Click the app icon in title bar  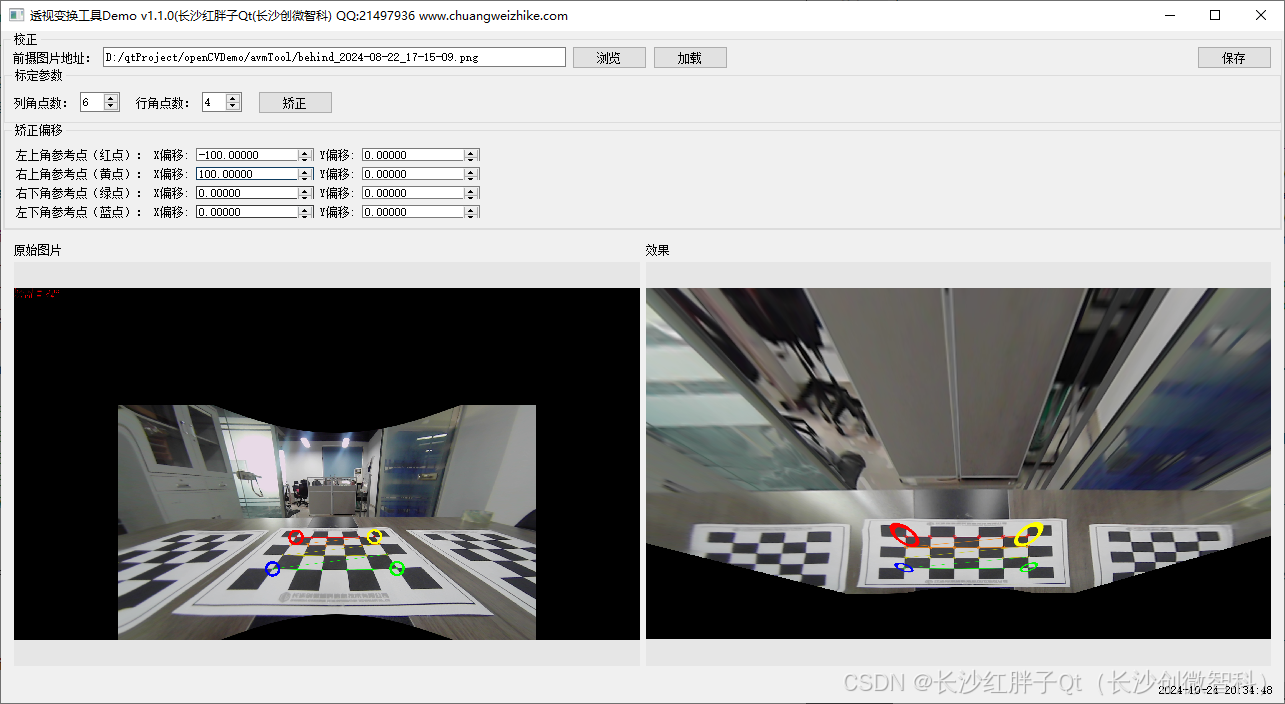click(x=16, y=15)
